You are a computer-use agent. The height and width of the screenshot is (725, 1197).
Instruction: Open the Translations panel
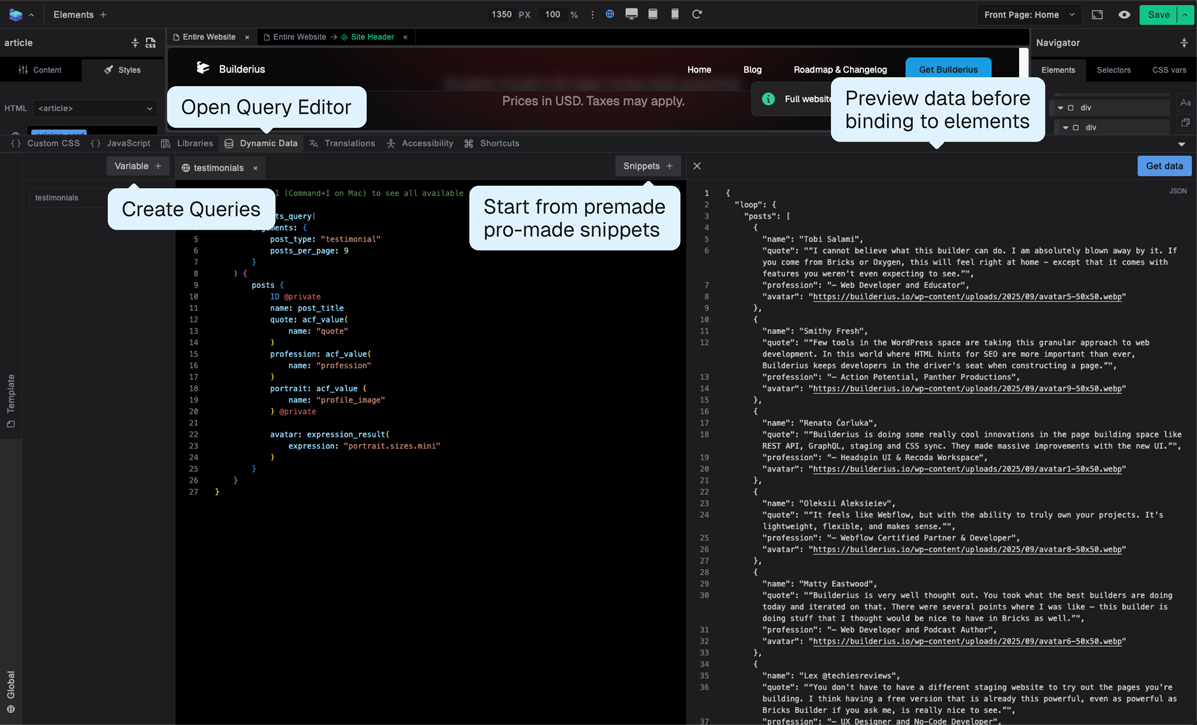coord(348,143)
